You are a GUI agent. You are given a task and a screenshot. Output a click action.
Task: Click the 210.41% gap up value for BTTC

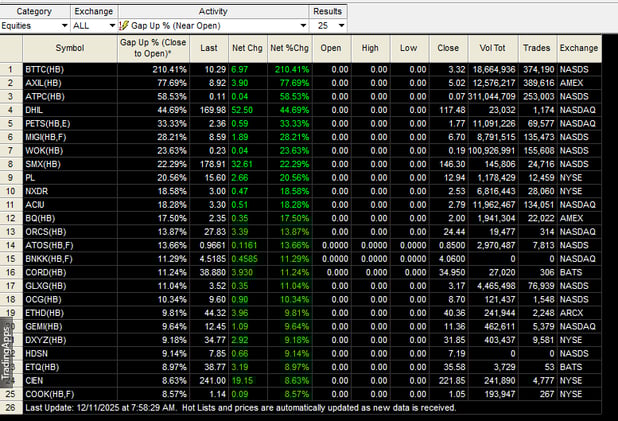(169, 69)
